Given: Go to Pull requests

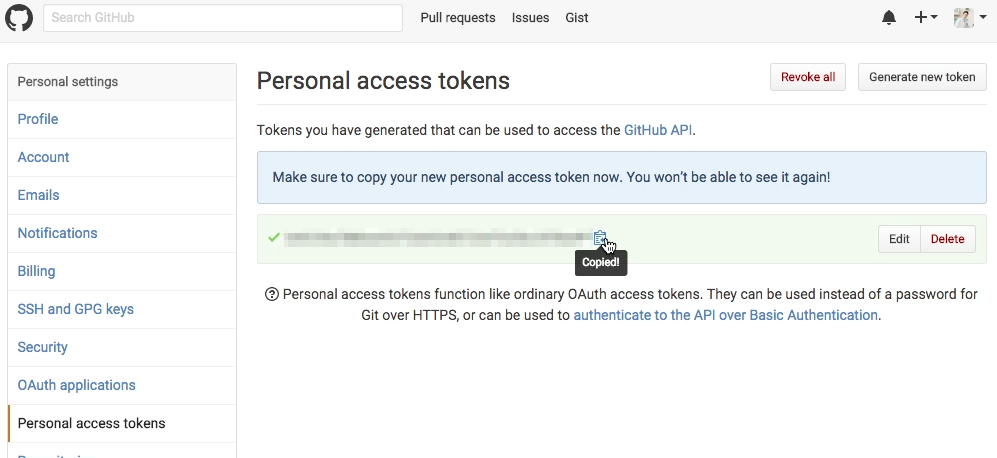Looking at the screenshot, I should point(458,18).
